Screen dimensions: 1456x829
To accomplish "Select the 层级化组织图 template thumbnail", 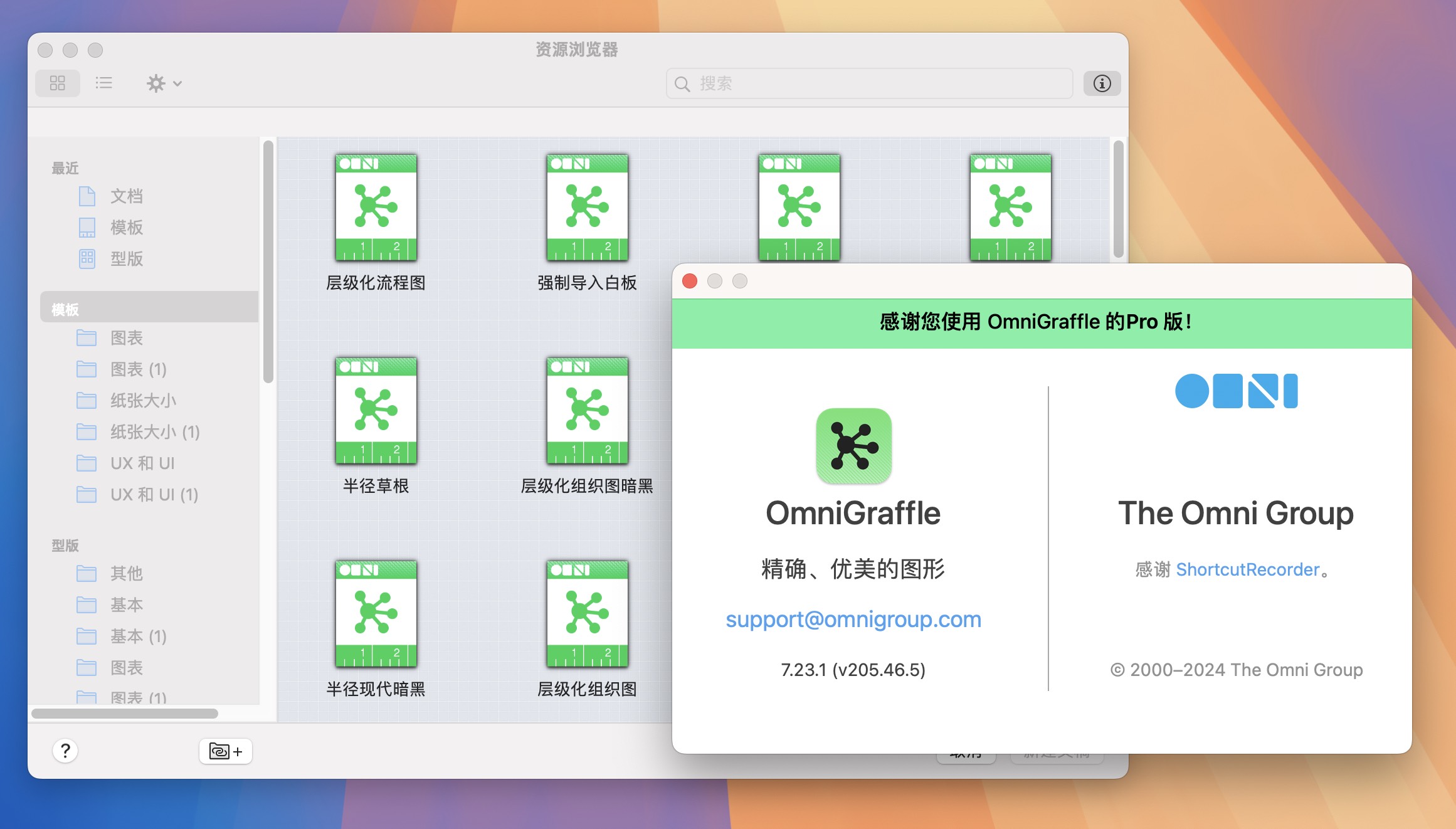I will [588, 614].
